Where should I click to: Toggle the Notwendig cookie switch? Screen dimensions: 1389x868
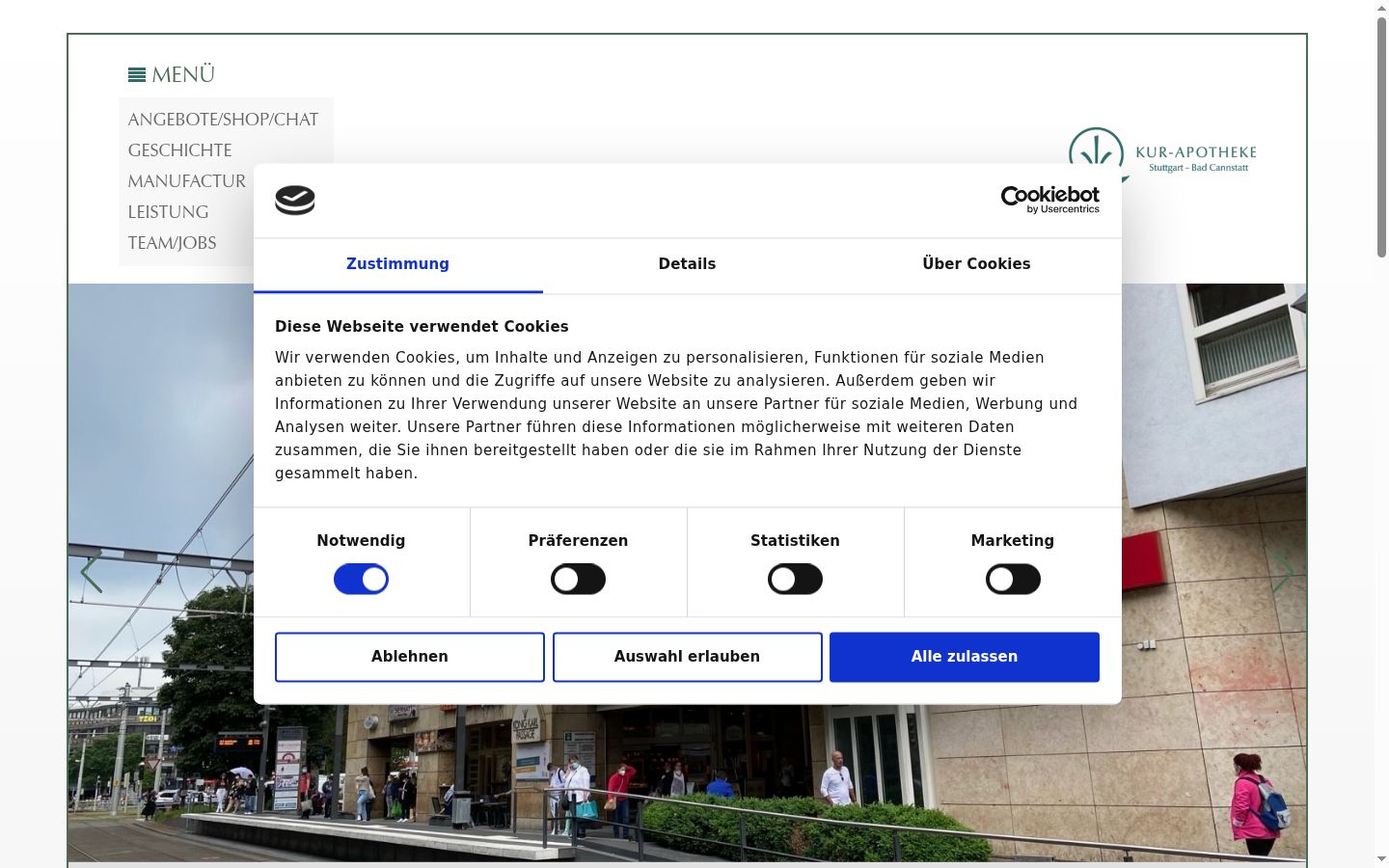361,579
